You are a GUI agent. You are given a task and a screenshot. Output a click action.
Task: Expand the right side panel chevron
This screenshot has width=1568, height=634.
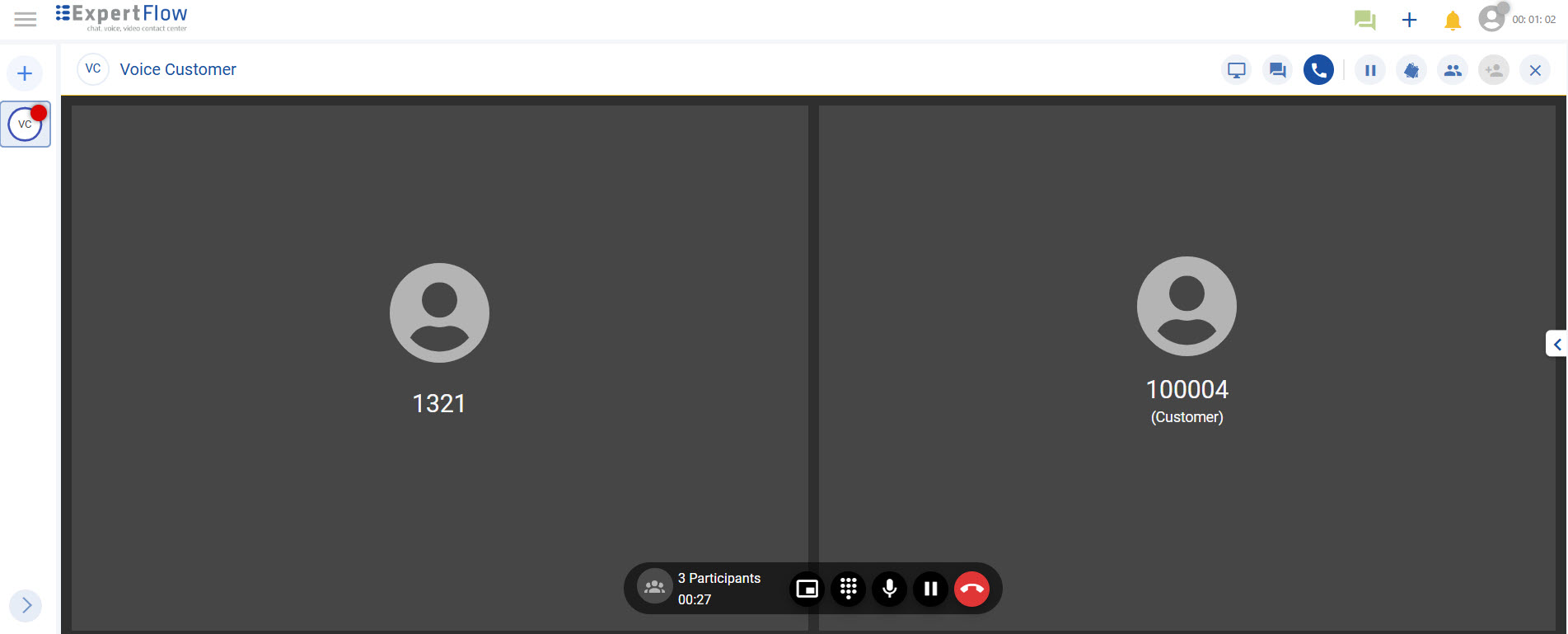1556,345
